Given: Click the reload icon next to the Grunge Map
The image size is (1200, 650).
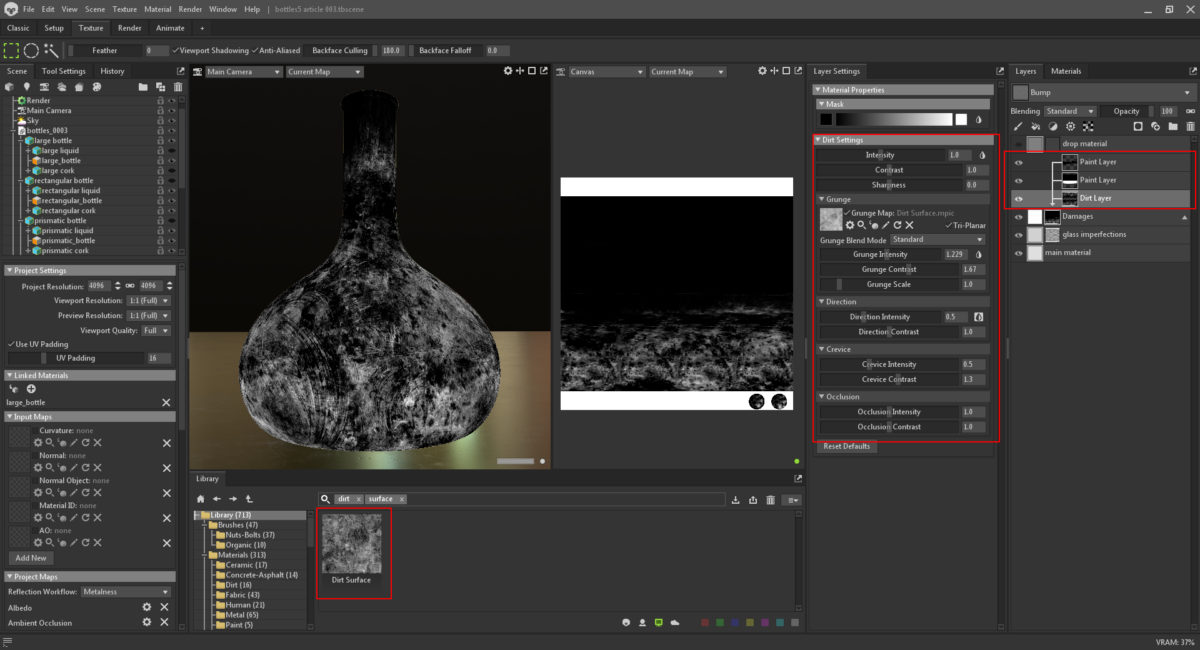Looking at the screenshot, I should (898, 225).
